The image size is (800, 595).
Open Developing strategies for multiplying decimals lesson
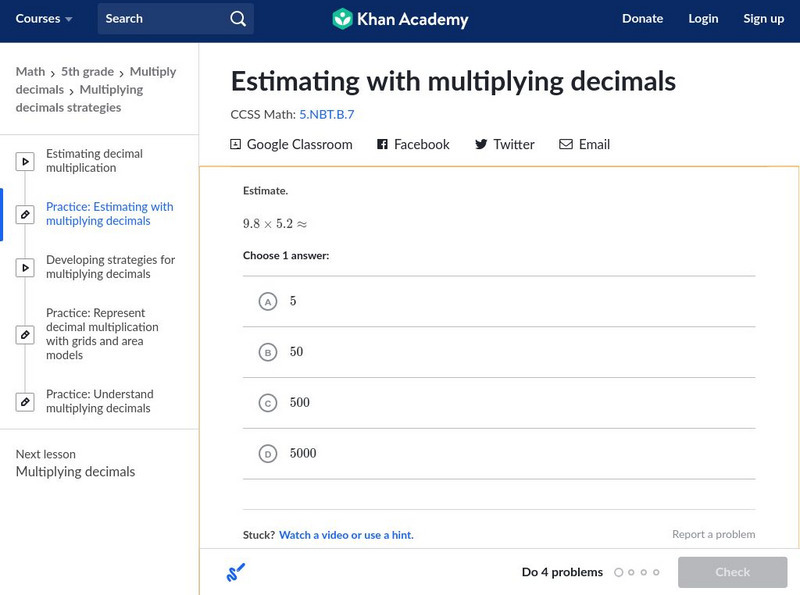coord(110,267)
